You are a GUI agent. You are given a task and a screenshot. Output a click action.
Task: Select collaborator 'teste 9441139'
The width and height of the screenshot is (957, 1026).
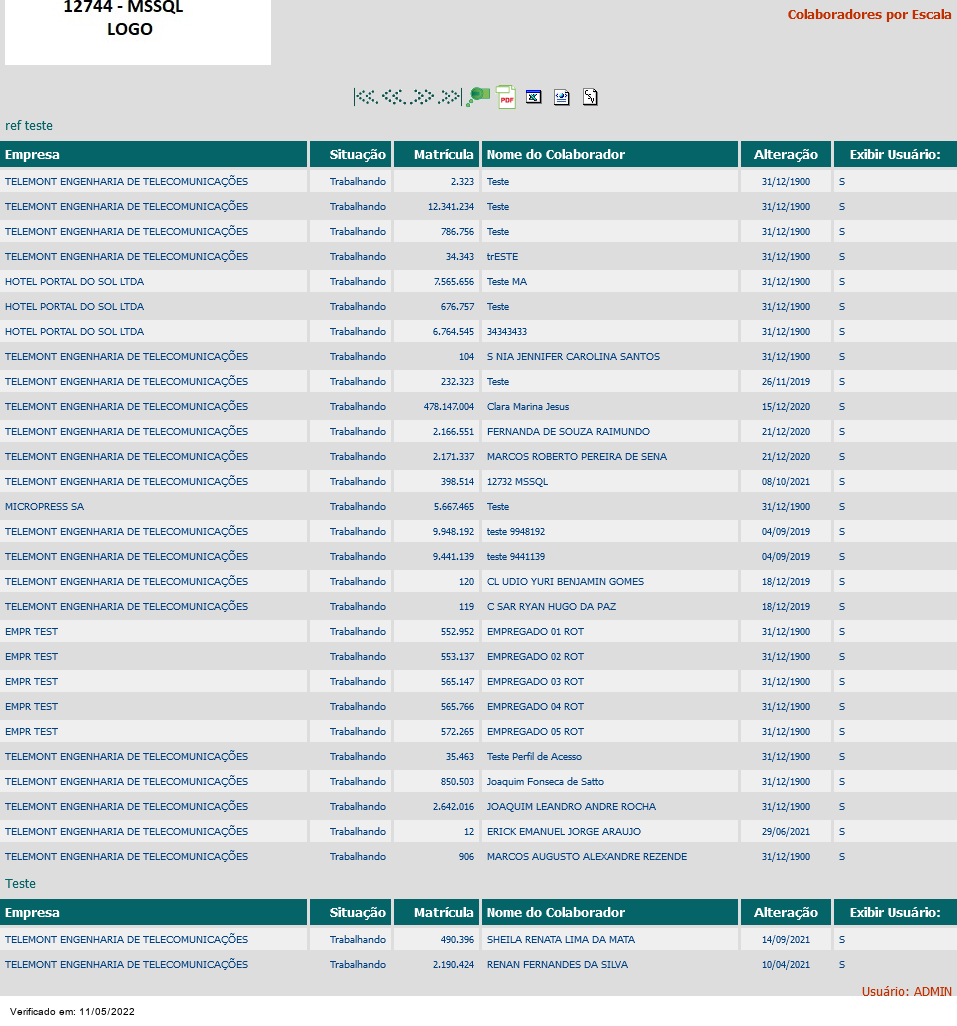coord(516,556)
